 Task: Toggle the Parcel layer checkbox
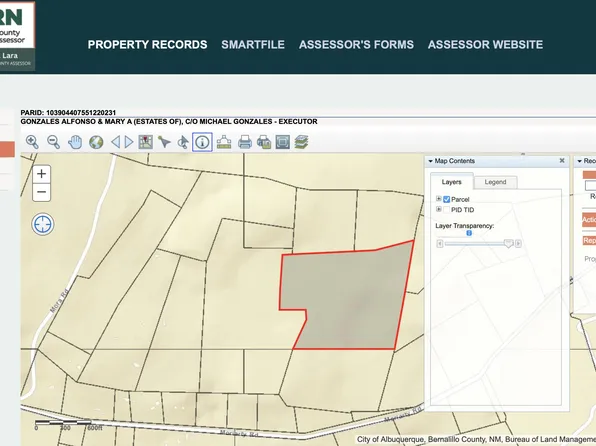[x=447, y=199]
